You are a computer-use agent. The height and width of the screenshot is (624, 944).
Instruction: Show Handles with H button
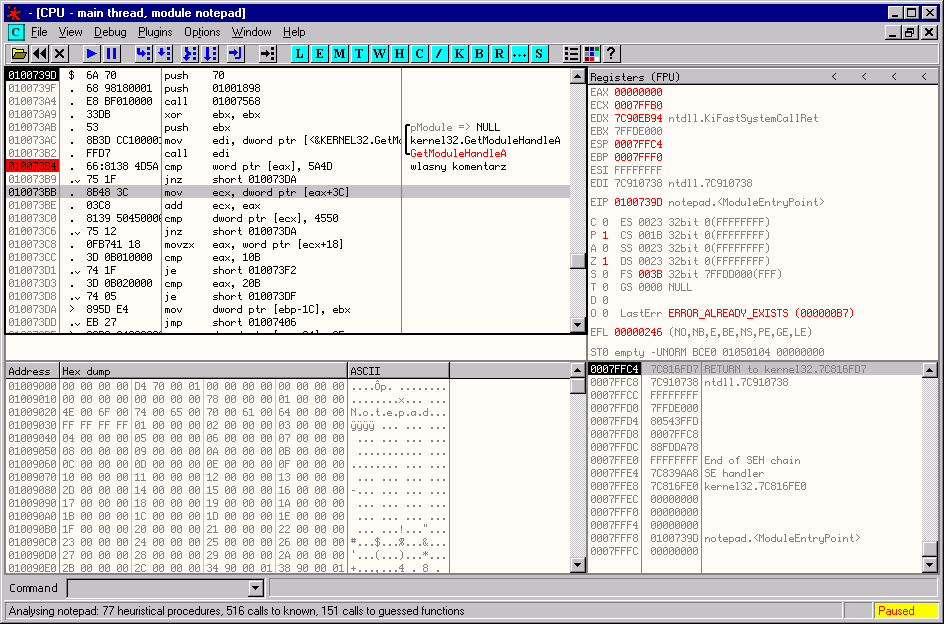point(399,54)
